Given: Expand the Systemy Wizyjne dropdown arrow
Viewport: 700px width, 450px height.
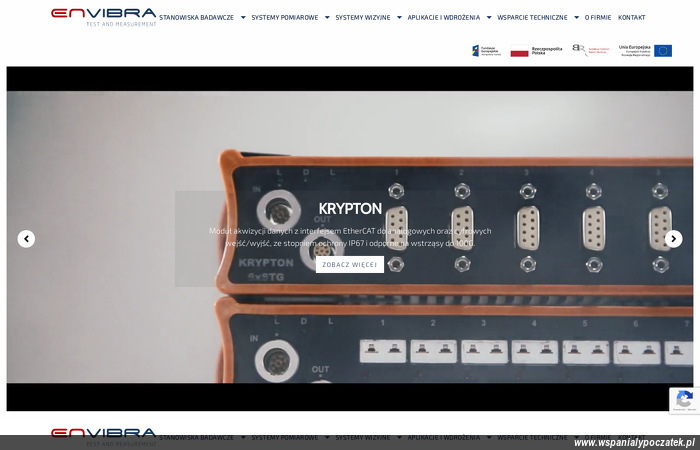Looking at the screenshot, I should pos(399,17).
